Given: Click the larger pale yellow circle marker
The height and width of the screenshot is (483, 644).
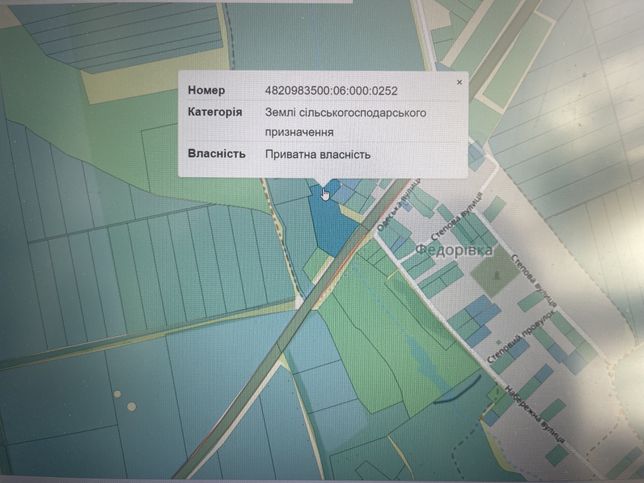Looking at the screenshot, I should pos(131,407).
